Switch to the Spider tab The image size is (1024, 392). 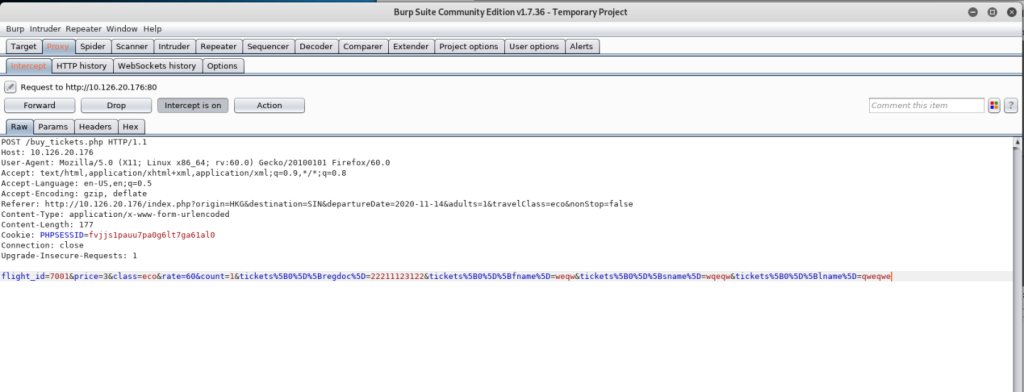(x=93, y=46)
